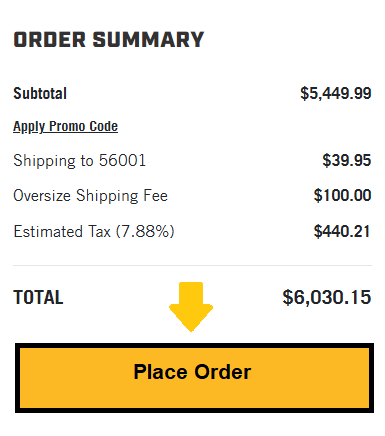The image size is (385, 436).
Task: Click the Estimated Tax (7.88%) label
Action: 94,231
